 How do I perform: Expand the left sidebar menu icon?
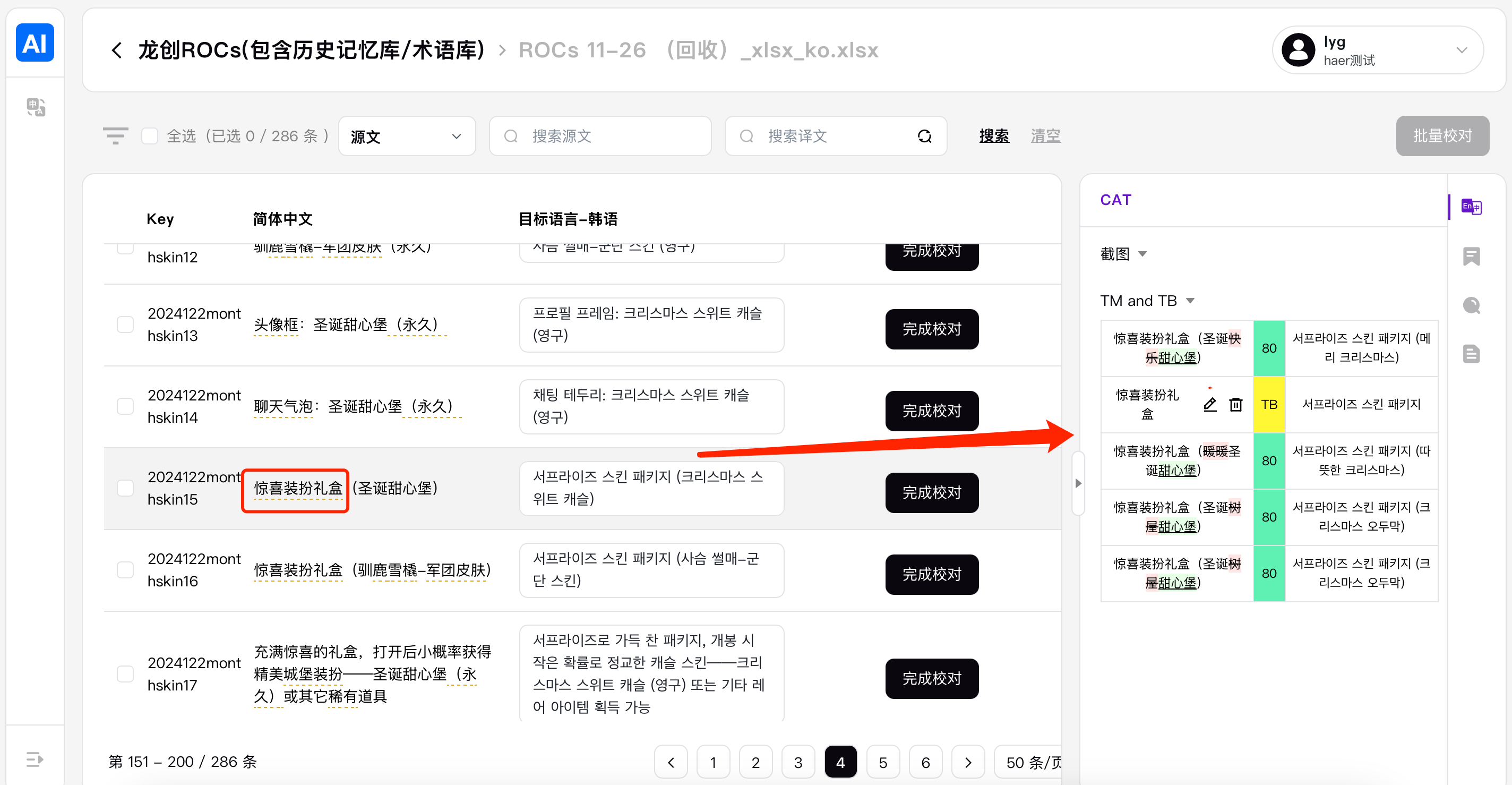coord(35,759)
